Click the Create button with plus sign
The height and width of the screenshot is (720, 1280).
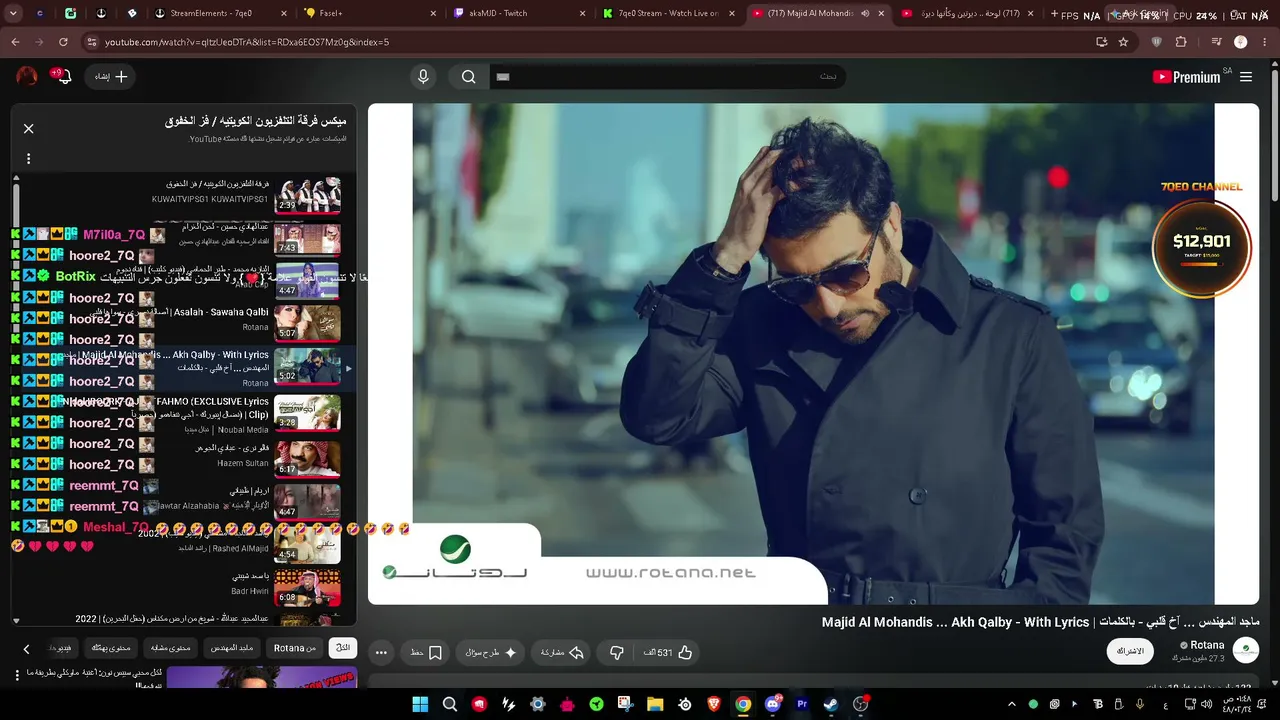pos(110,77)
